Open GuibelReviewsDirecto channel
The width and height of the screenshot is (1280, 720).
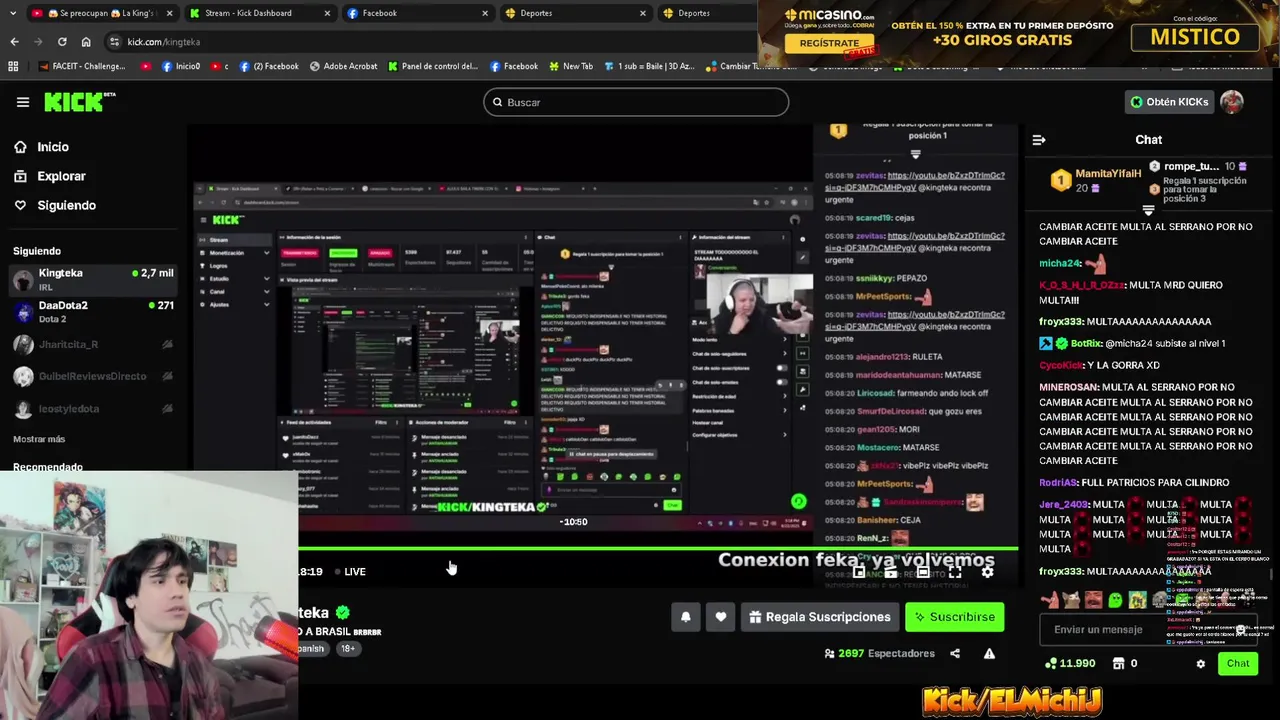pyautogui.click(x=93, y=376)
